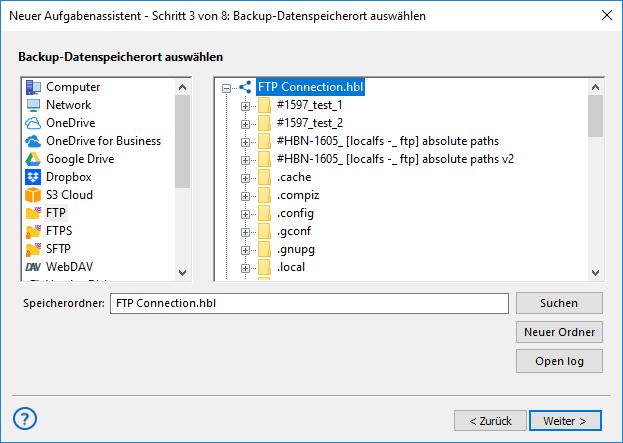Proceed with the Weiter button
This screenshot has height=443, width=623.
565,421
